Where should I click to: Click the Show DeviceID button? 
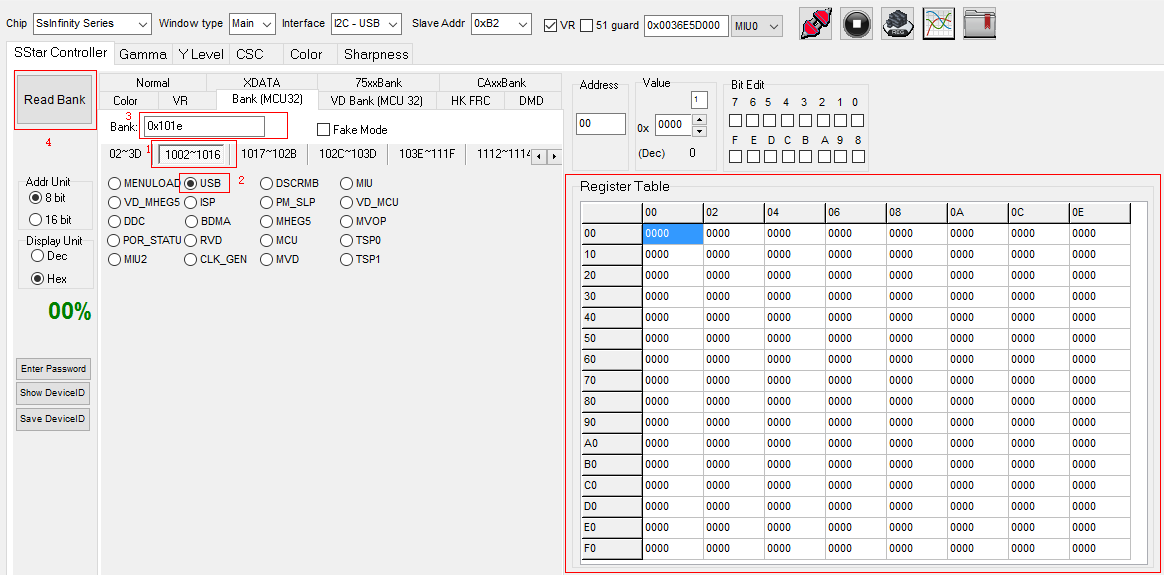click(53, 393)
